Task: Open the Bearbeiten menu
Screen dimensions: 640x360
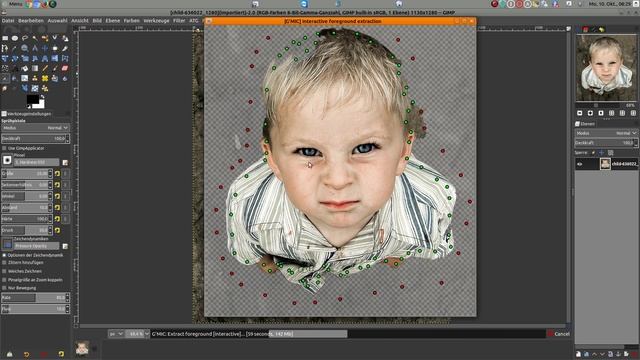Action: click(31, 20)
